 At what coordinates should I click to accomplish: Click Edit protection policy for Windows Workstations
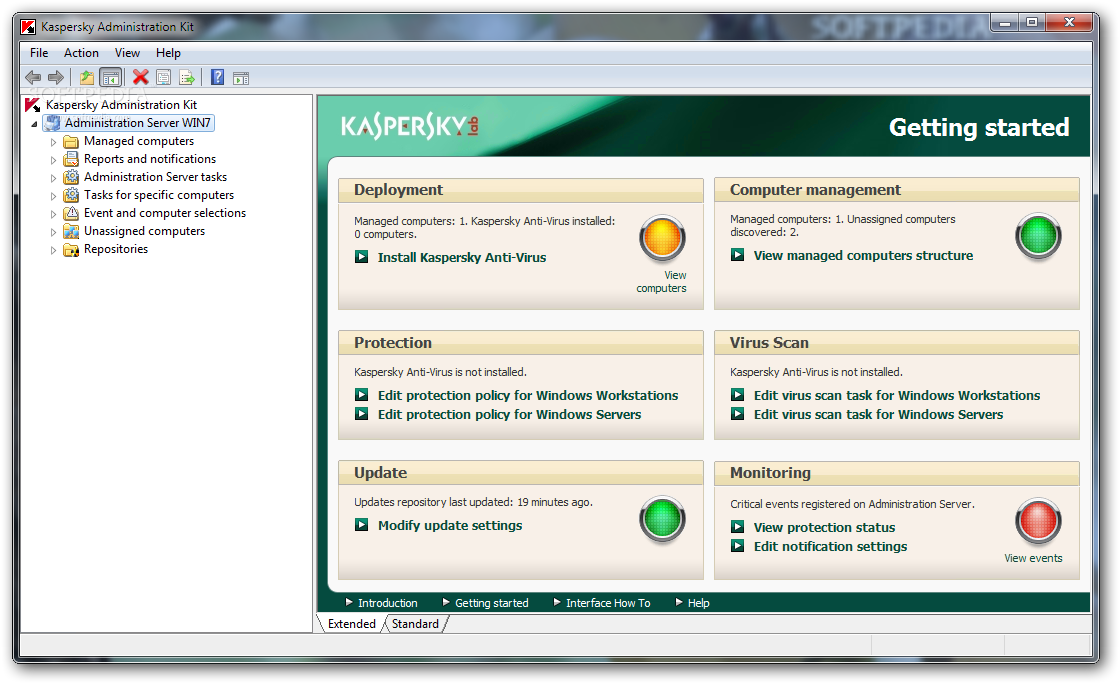click(x=528, y=396)
